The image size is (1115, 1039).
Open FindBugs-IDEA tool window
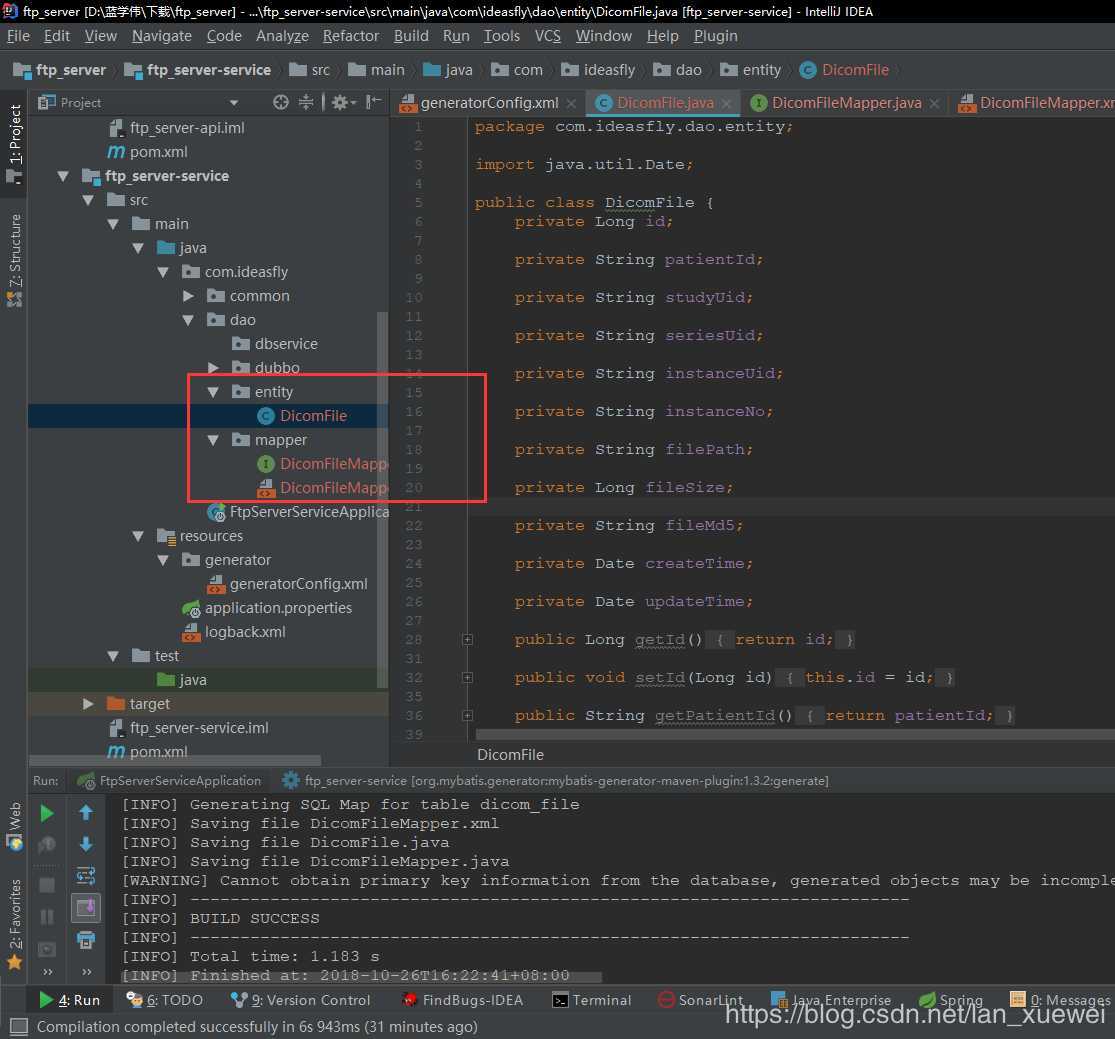[x=462, y=1000]
